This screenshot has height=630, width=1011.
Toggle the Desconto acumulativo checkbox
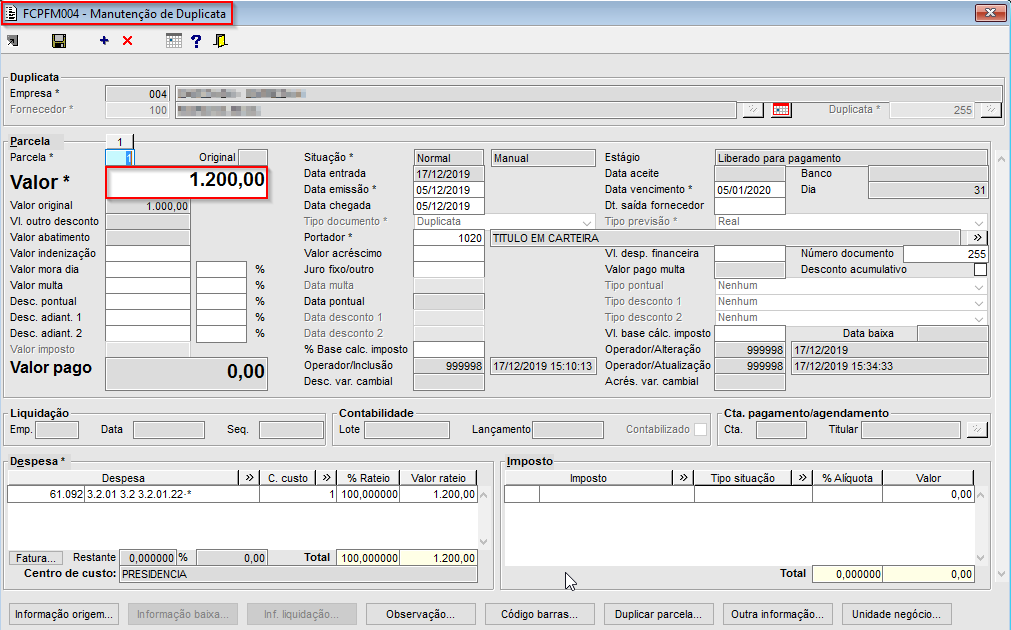point(980,270)
